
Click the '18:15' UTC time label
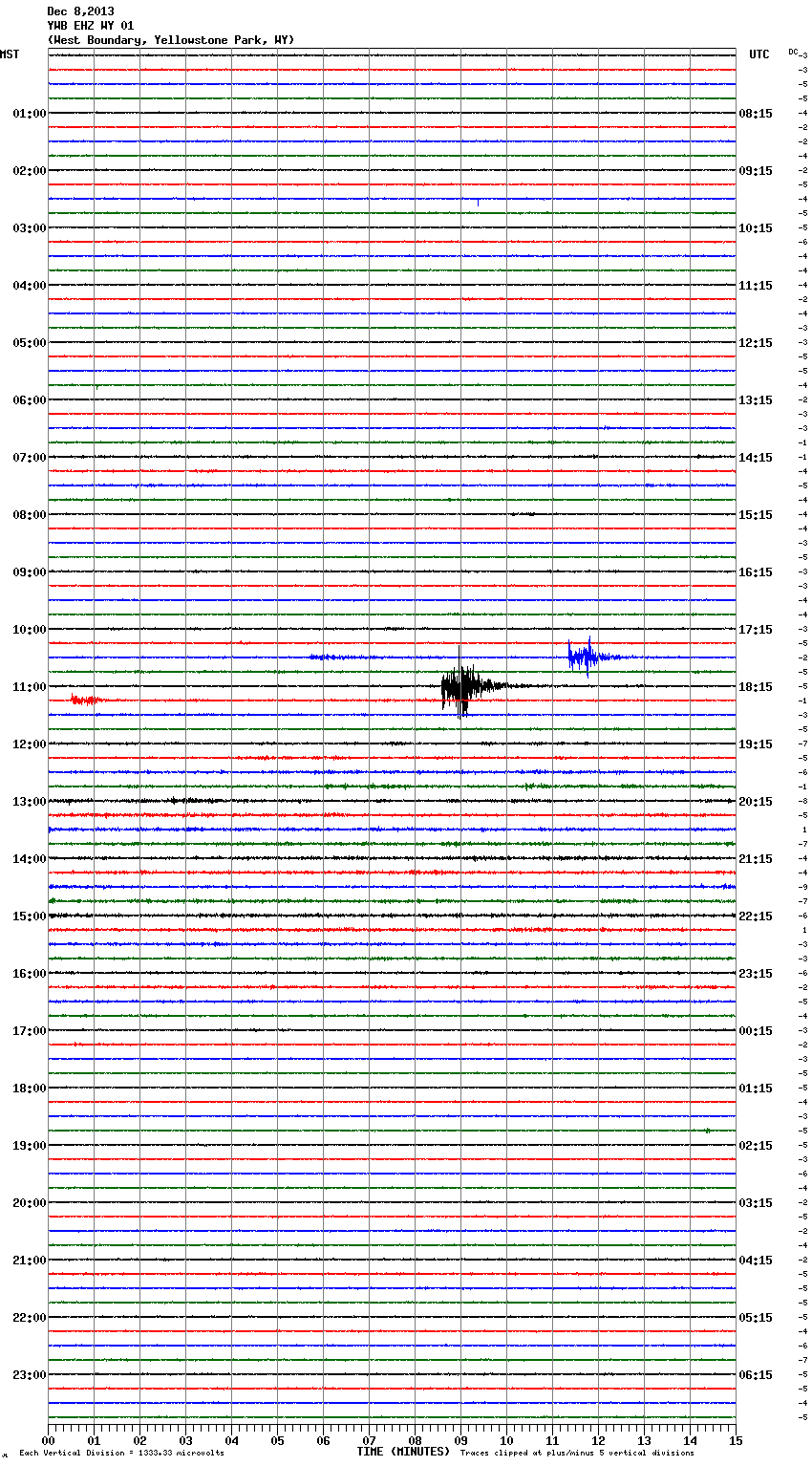pyautogui.click(x=756, y=687)
